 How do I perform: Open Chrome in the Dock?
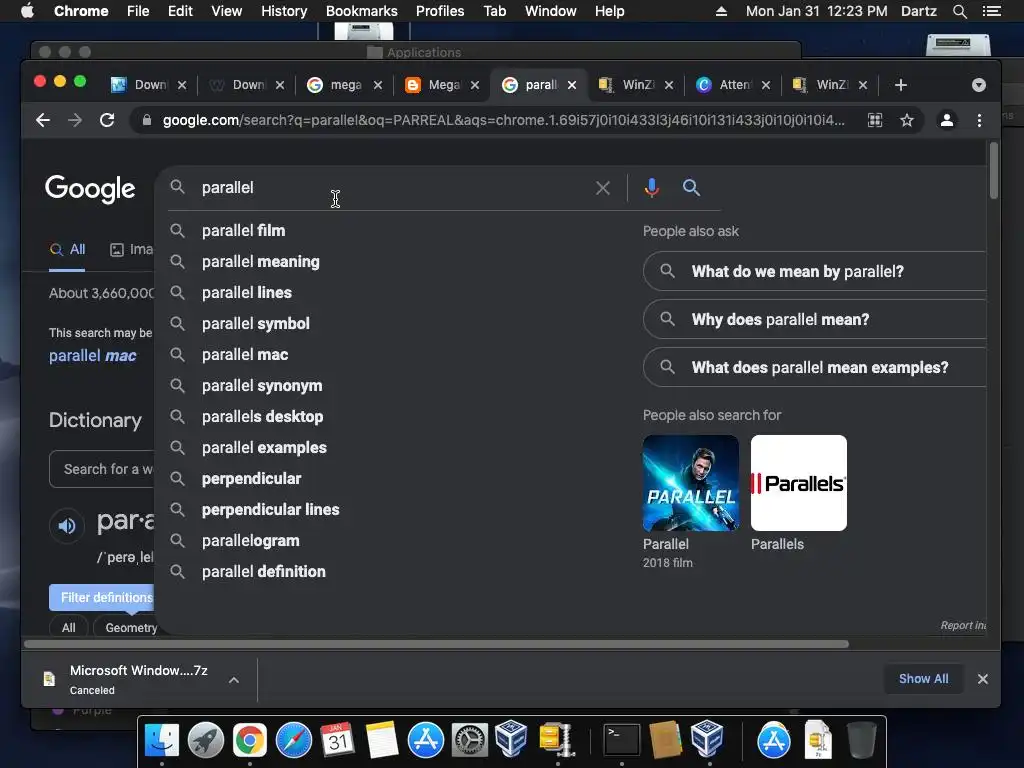249,741
